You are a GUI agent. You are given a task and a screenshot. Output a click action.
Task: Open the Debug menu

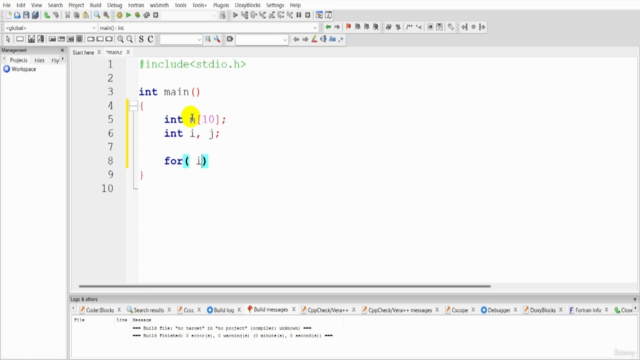[x=115, y=5]
